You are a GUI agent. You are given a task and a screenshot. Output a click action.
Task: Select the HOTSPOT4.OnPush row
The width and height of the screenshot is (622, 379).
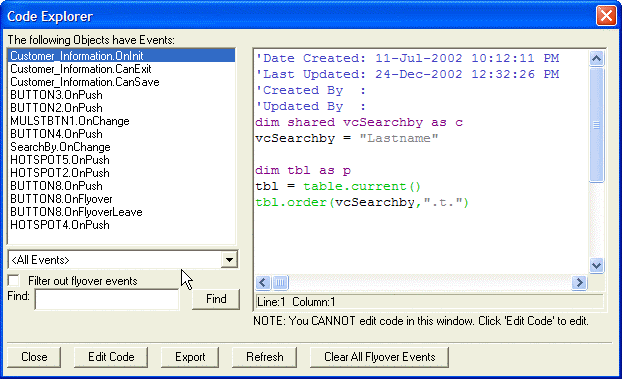[121, 225]
